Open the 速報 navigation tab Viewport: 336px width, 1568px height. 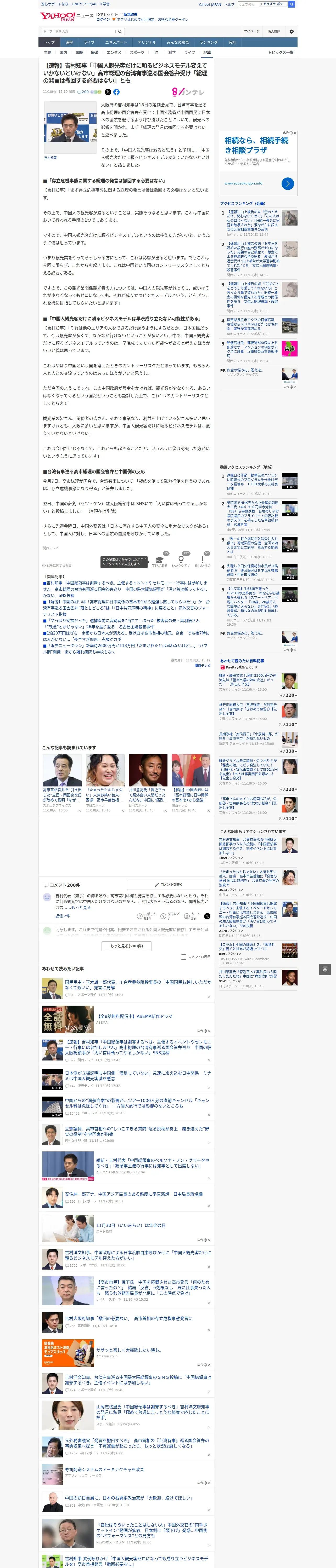[69, 43]
